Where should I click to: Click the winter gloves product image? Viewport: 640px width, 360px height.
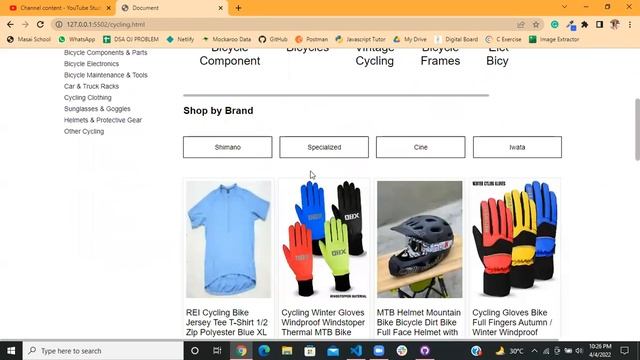click(x=324, y=239)
